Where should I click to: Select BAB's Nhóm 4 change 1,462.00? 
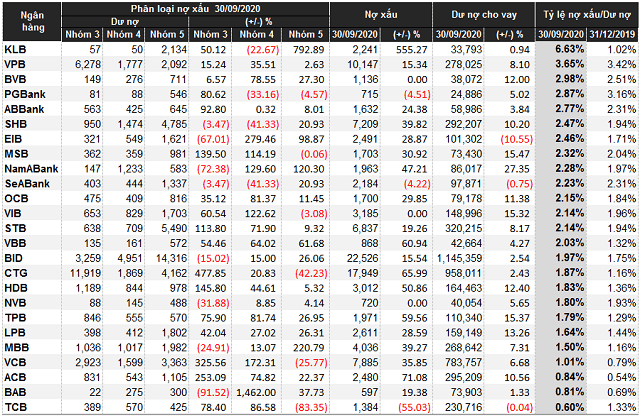[256, 392]
